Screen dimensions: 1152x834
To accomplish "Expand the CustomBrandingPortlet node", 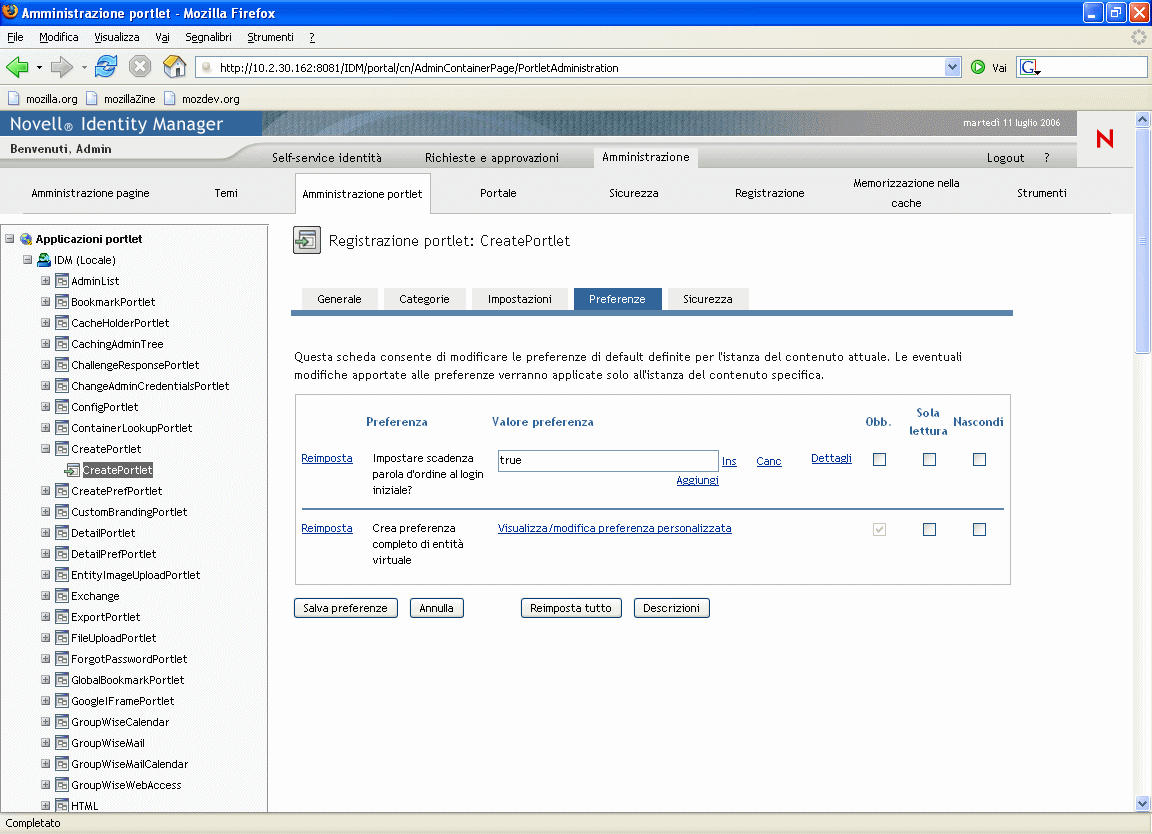I will (46, 511).
